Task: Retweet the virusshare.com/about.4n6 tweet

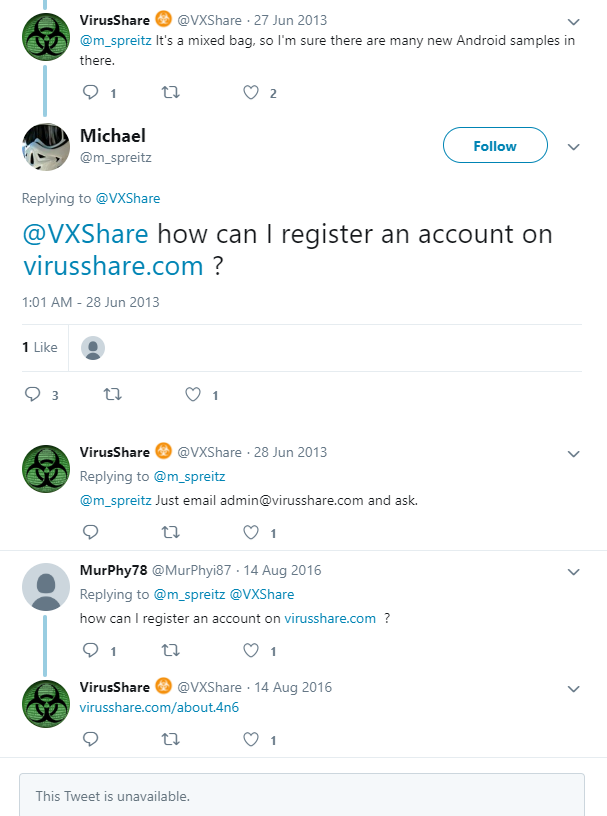Action: point(170,739)
